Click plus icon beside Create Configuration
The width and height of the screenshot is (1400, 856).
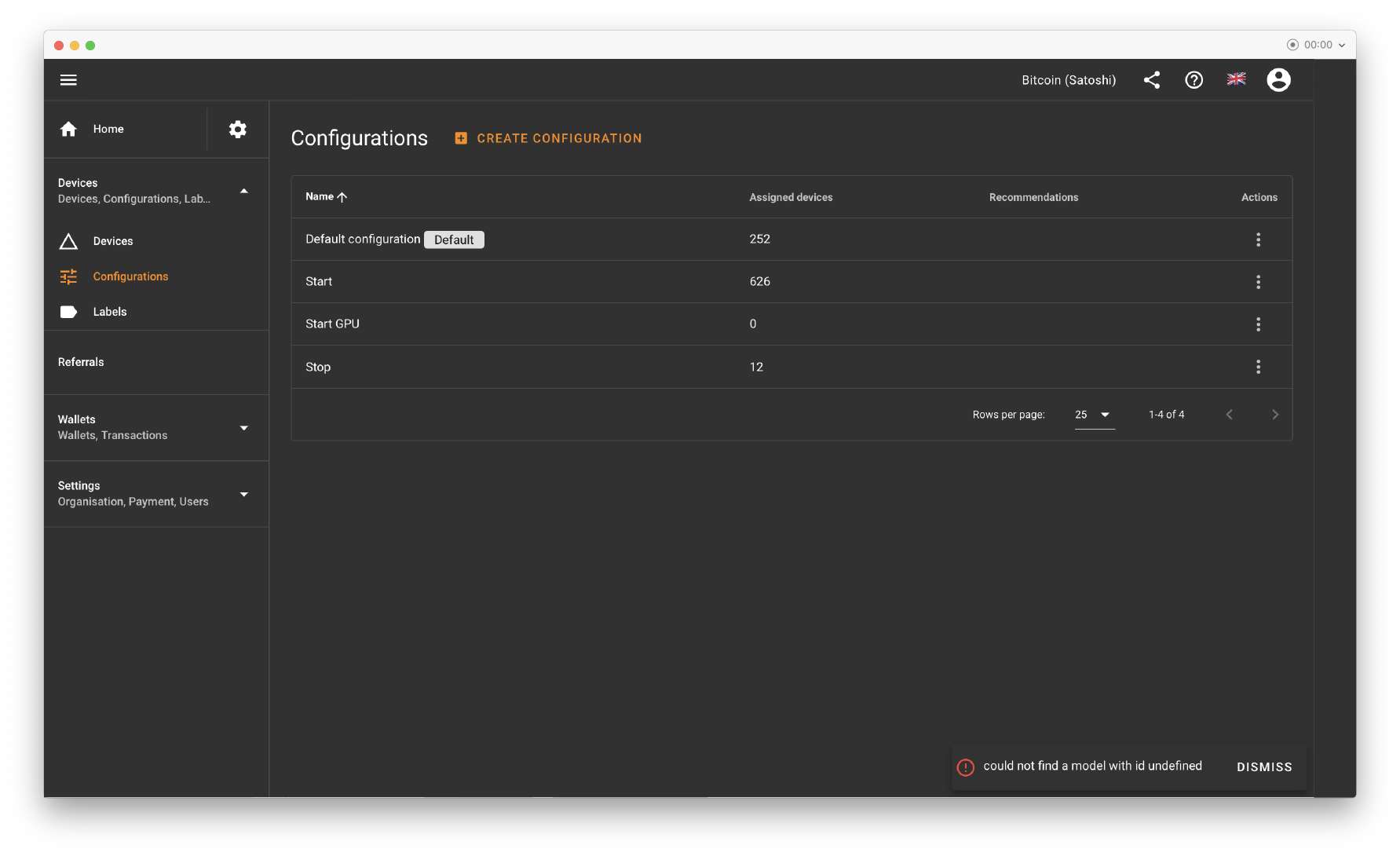point(461,138)
